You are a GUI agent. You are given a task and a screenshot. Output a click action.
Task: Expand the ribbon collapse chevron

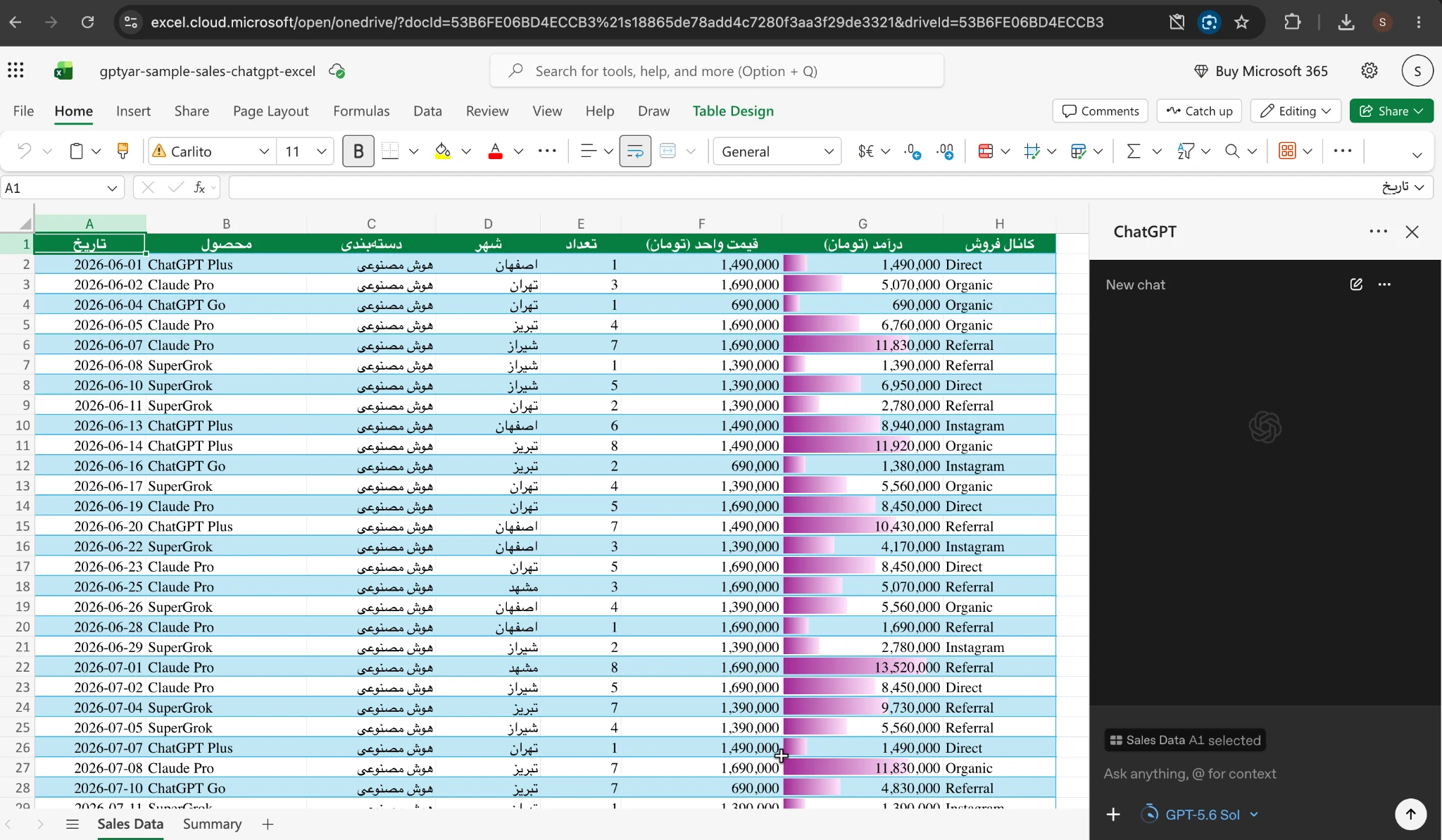1417,155
